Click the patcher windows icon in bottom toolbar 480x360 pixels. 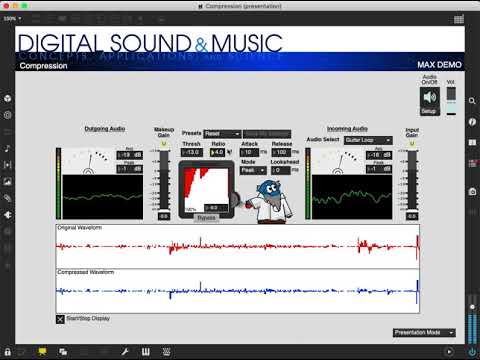click(63, 351)
